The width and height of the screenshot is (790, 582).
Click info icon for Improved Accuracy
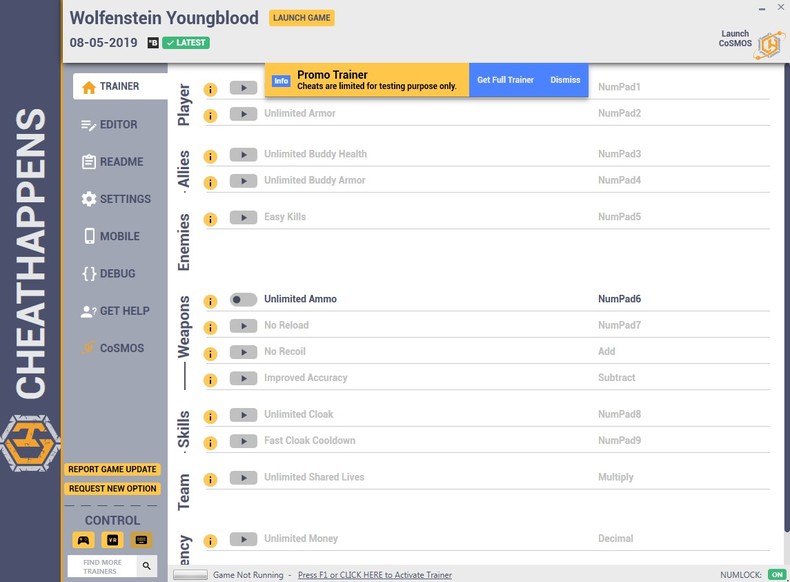[210, 380]
